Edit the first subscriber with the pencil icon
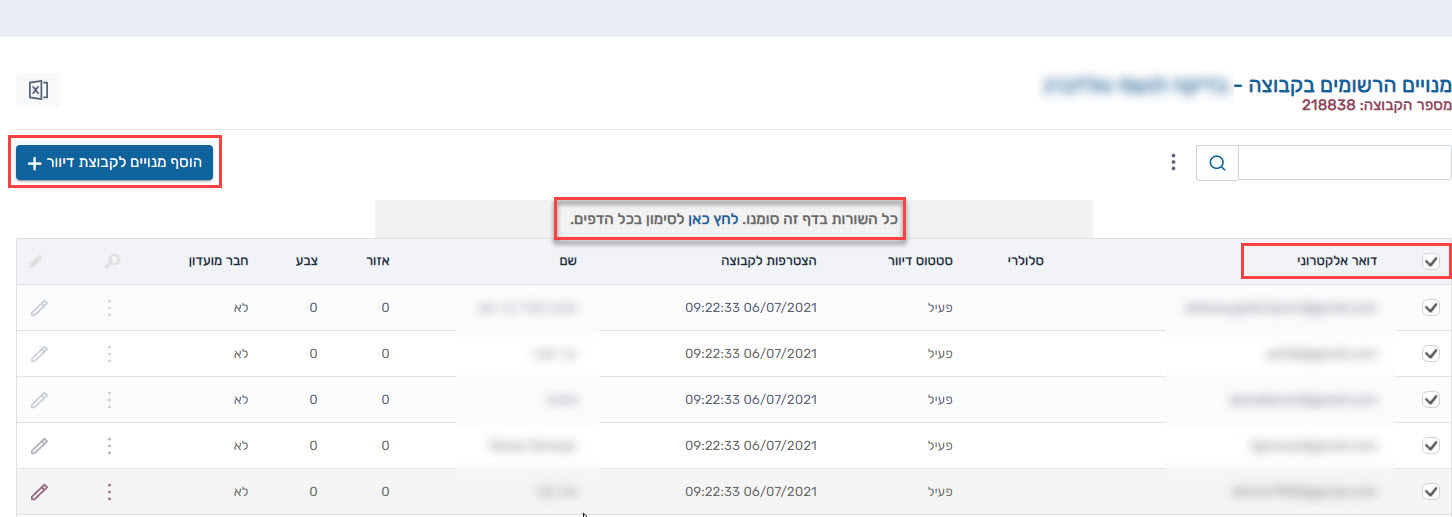This screenshot has width=1452, height=517. [38, 308]
